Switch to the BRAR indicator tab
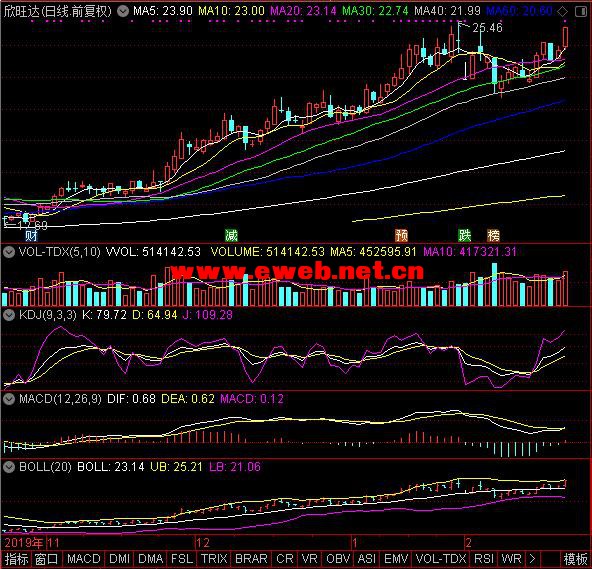The height and width of the screenshot is (569, 592). tap(251, 559)
